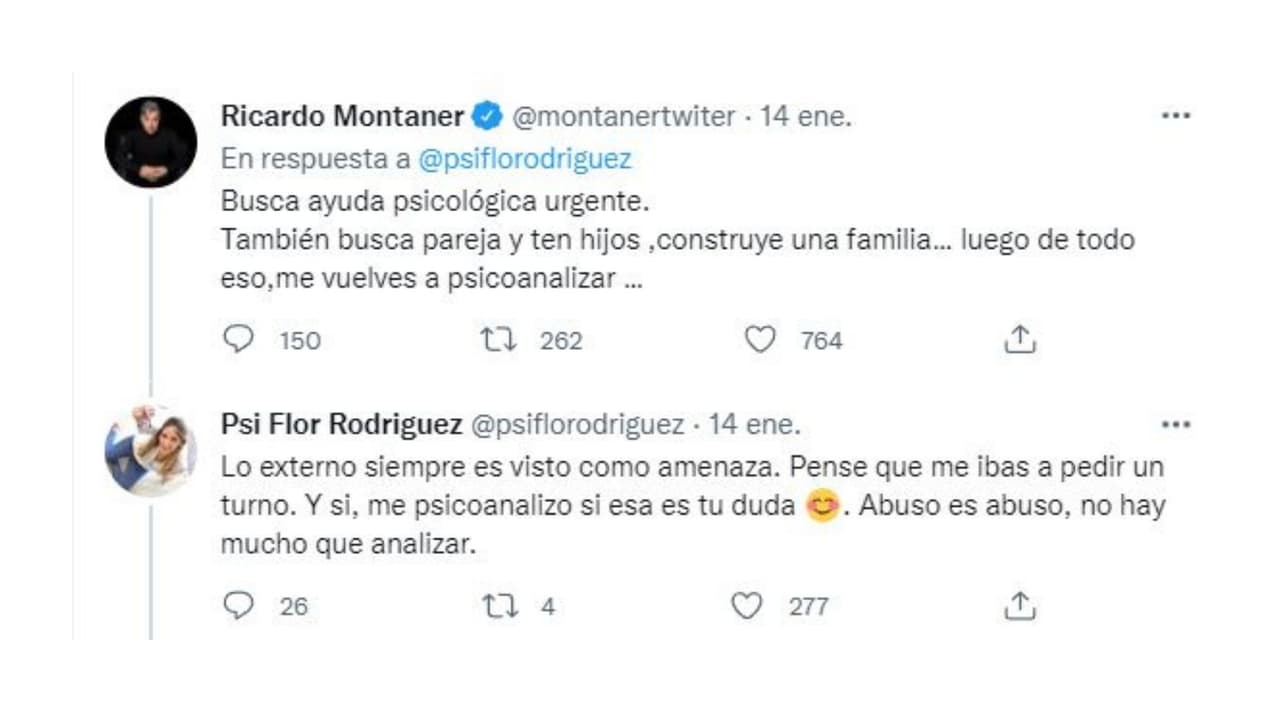Screen dimensions: 1280x720
Task: Open more options on Montaner's tweet
Action: tap(1176, 115)
